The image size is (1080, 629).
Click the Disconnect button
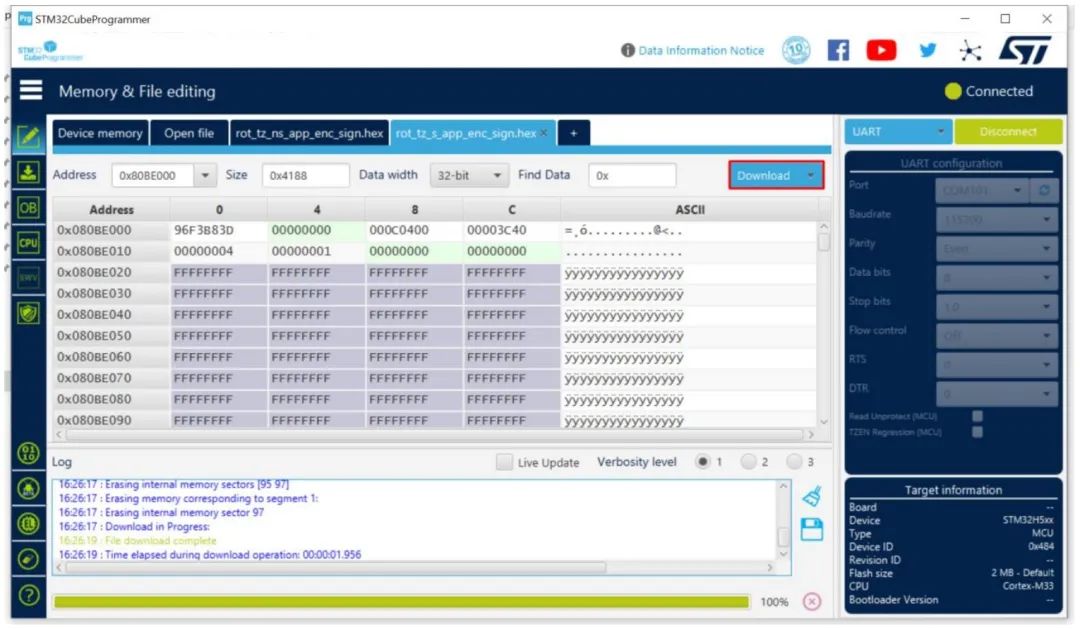click(x=1008, y=132)
